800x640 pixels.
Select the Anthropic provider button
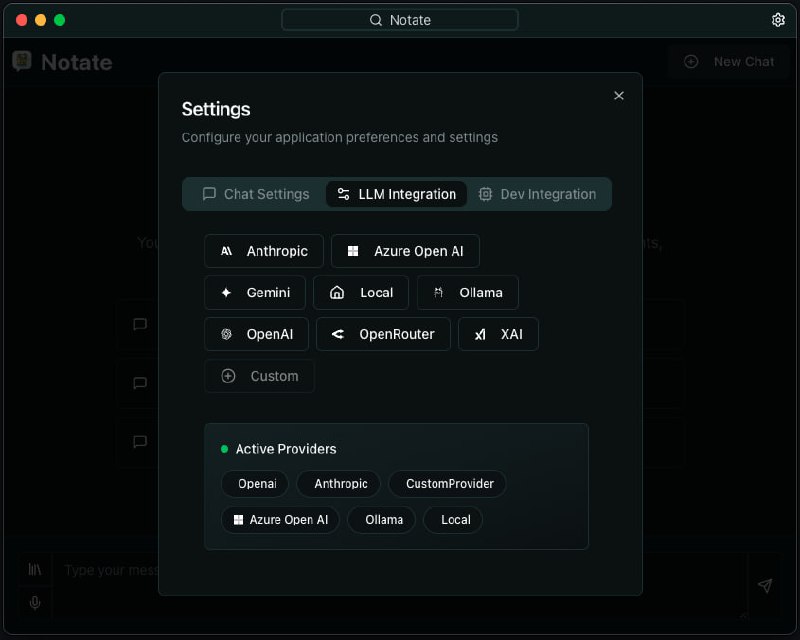264,251
